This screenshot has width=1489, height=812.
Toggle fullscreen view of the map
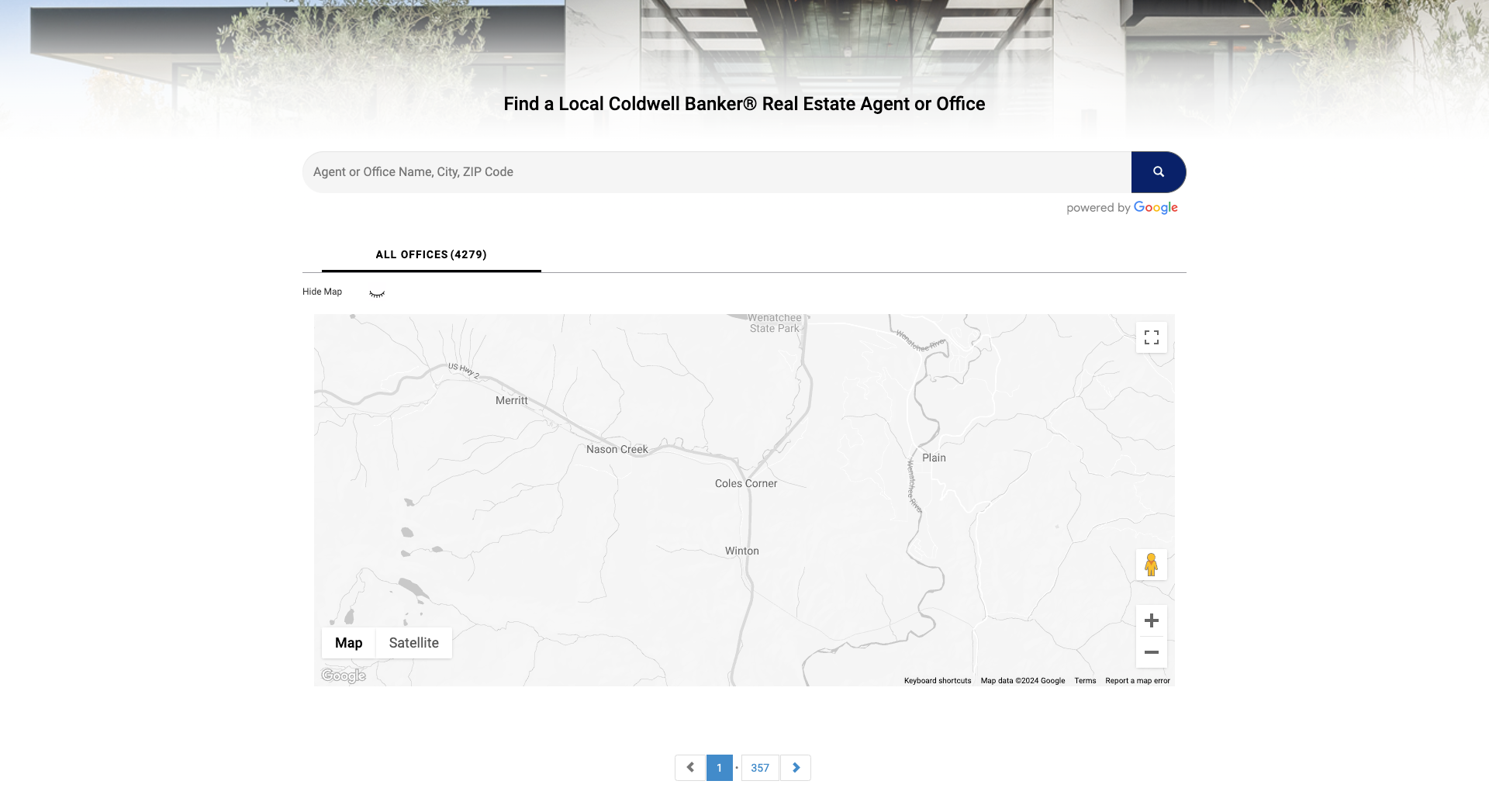1152,337
